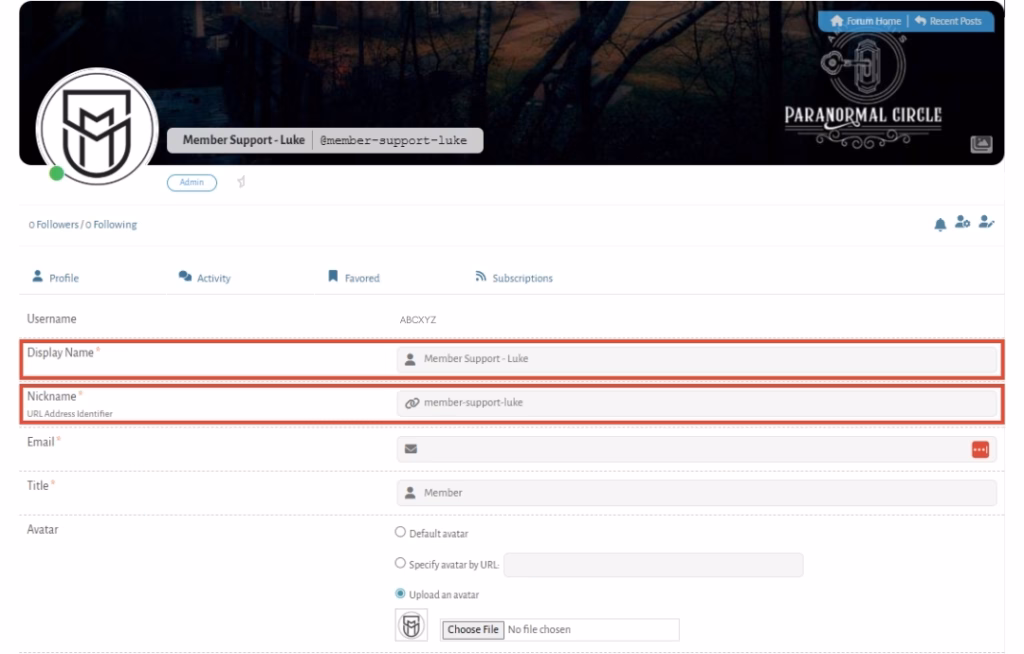Open the Forum Home link
1024x654 pixels.
(865, 21)
